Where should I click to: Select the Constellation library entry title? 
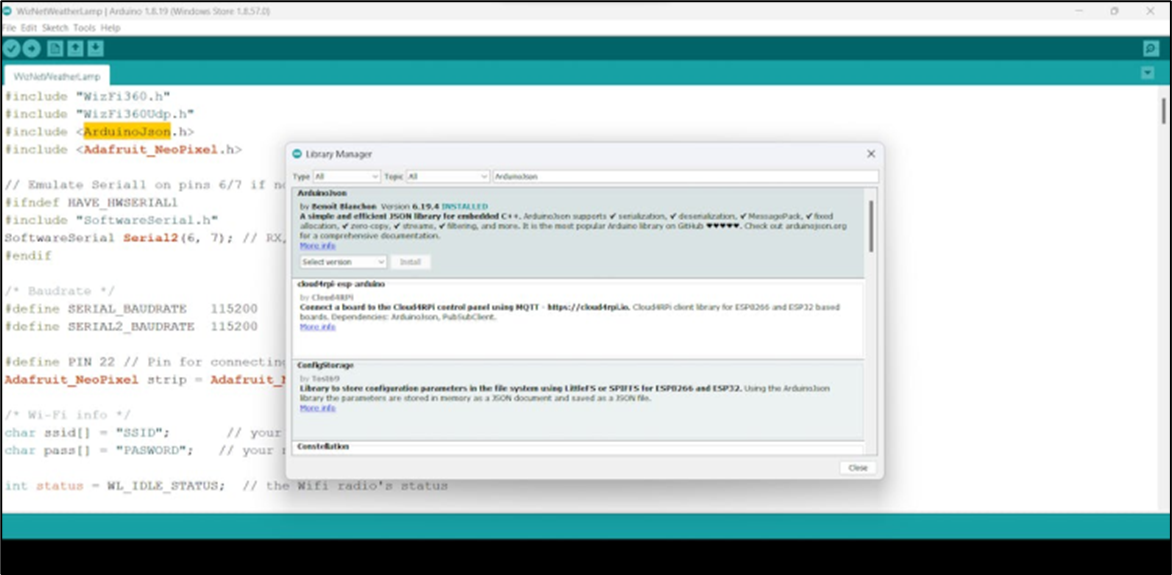point(323,446)
